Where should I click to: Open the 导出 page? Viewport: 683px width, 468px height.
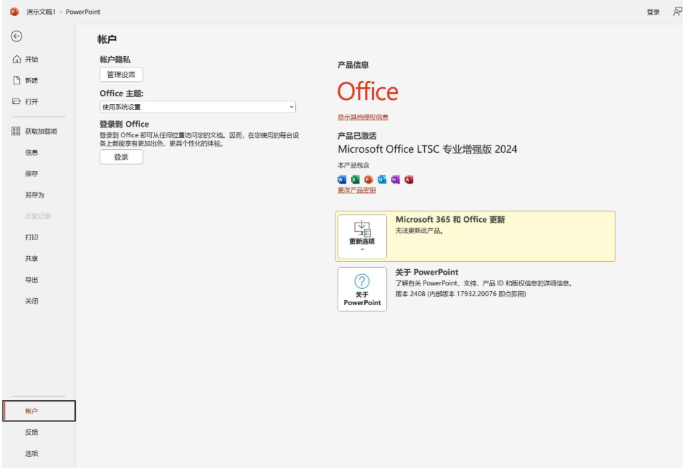(31, 280)
